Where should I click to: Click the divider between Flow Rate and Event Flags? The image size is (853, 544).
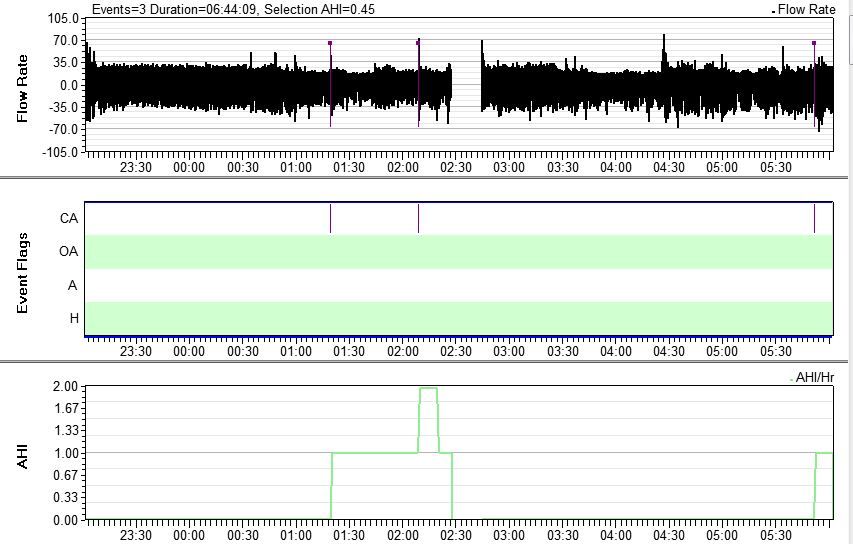click(x=426, y=177)
